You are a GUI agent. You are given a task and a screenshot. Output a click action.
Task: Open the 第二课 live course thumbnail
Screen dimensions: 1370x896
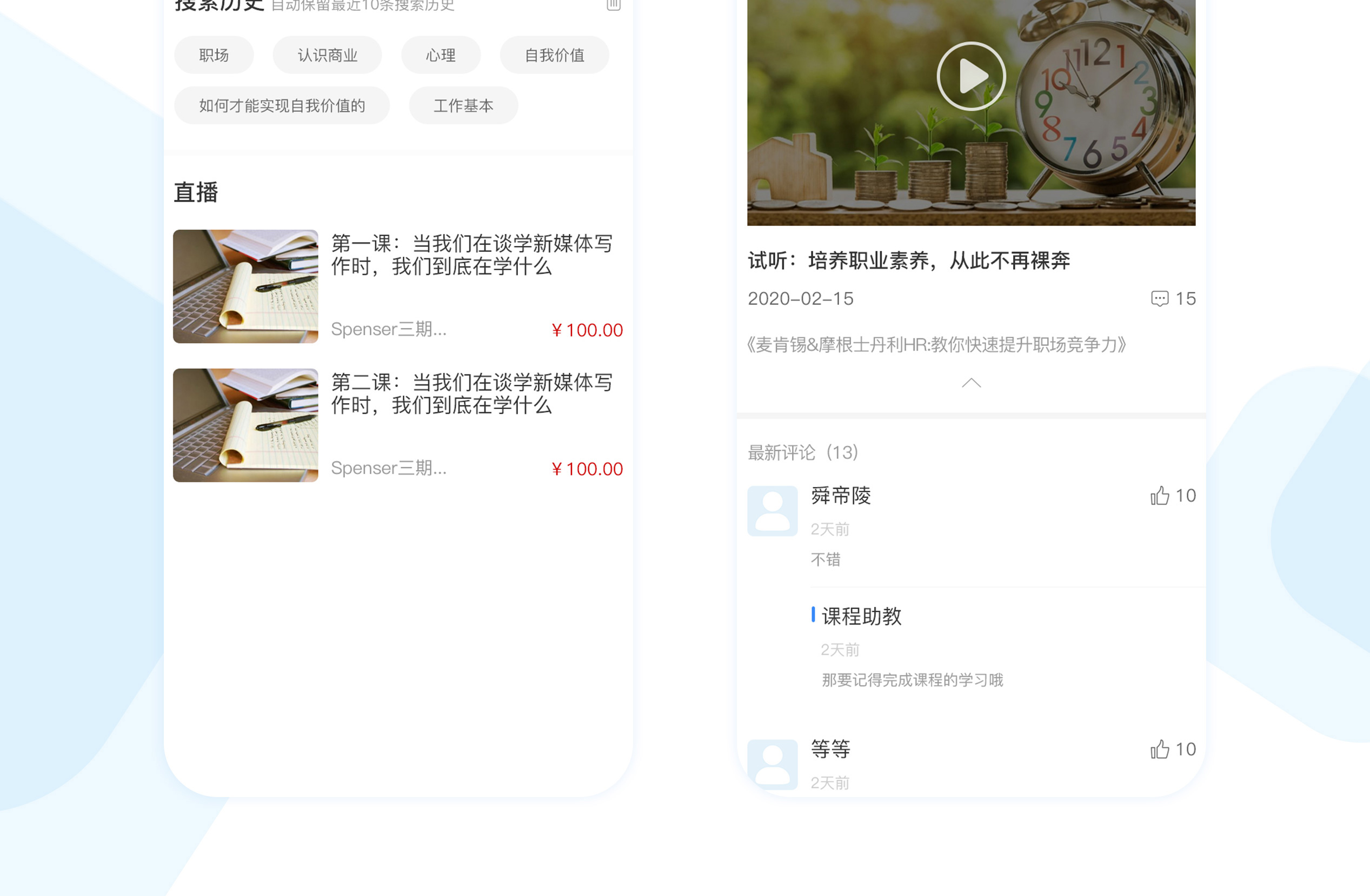click(x=245, y=425)
